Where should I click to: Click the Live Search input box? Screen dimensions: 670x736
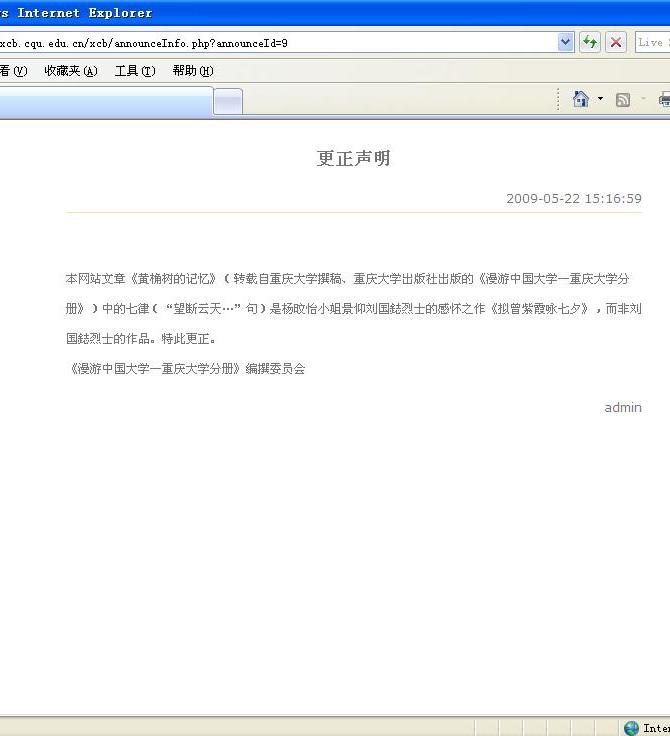[x=652, y=43]
